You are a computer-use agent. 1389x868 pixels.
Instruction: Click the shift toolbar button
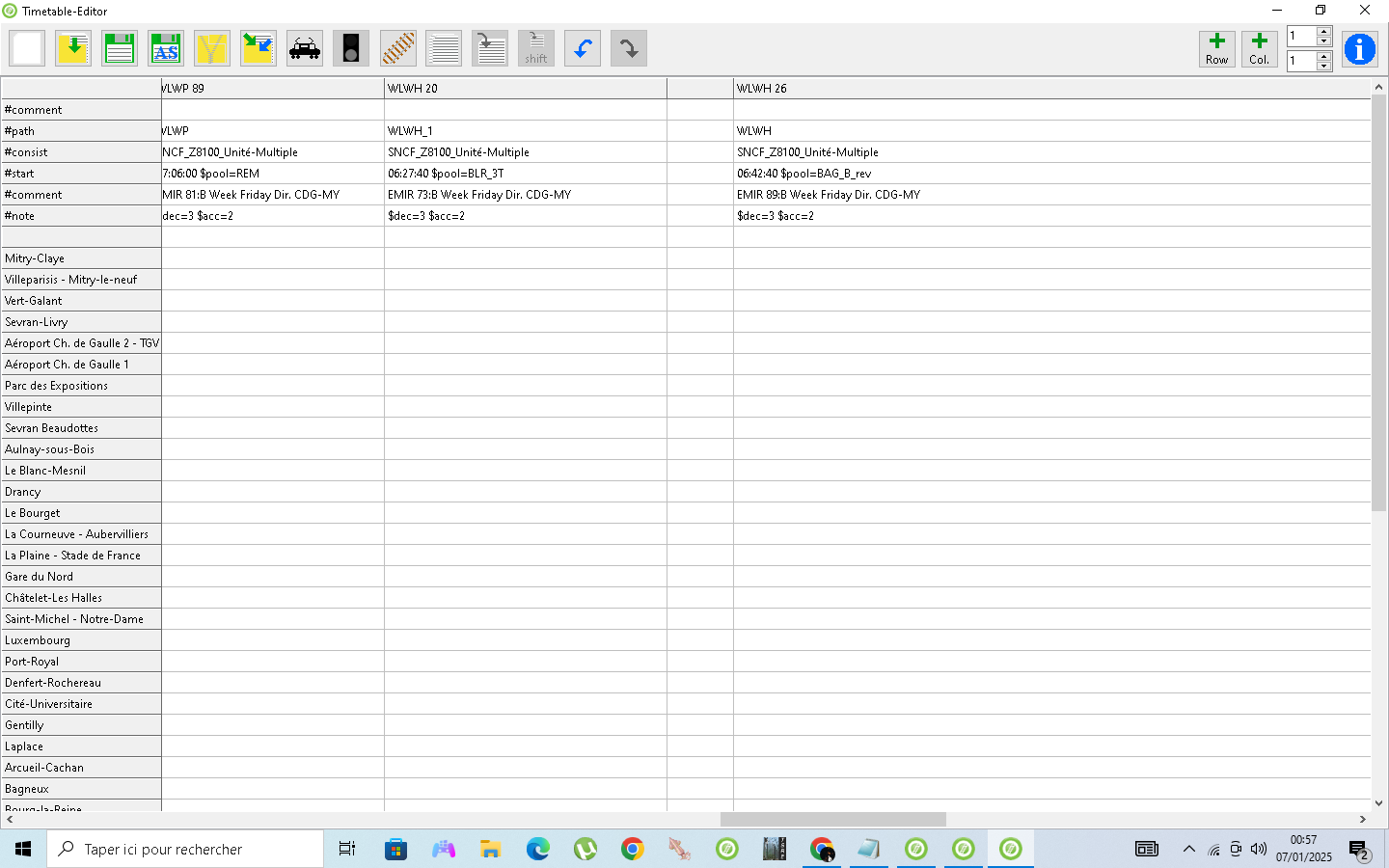pos(536,48)
